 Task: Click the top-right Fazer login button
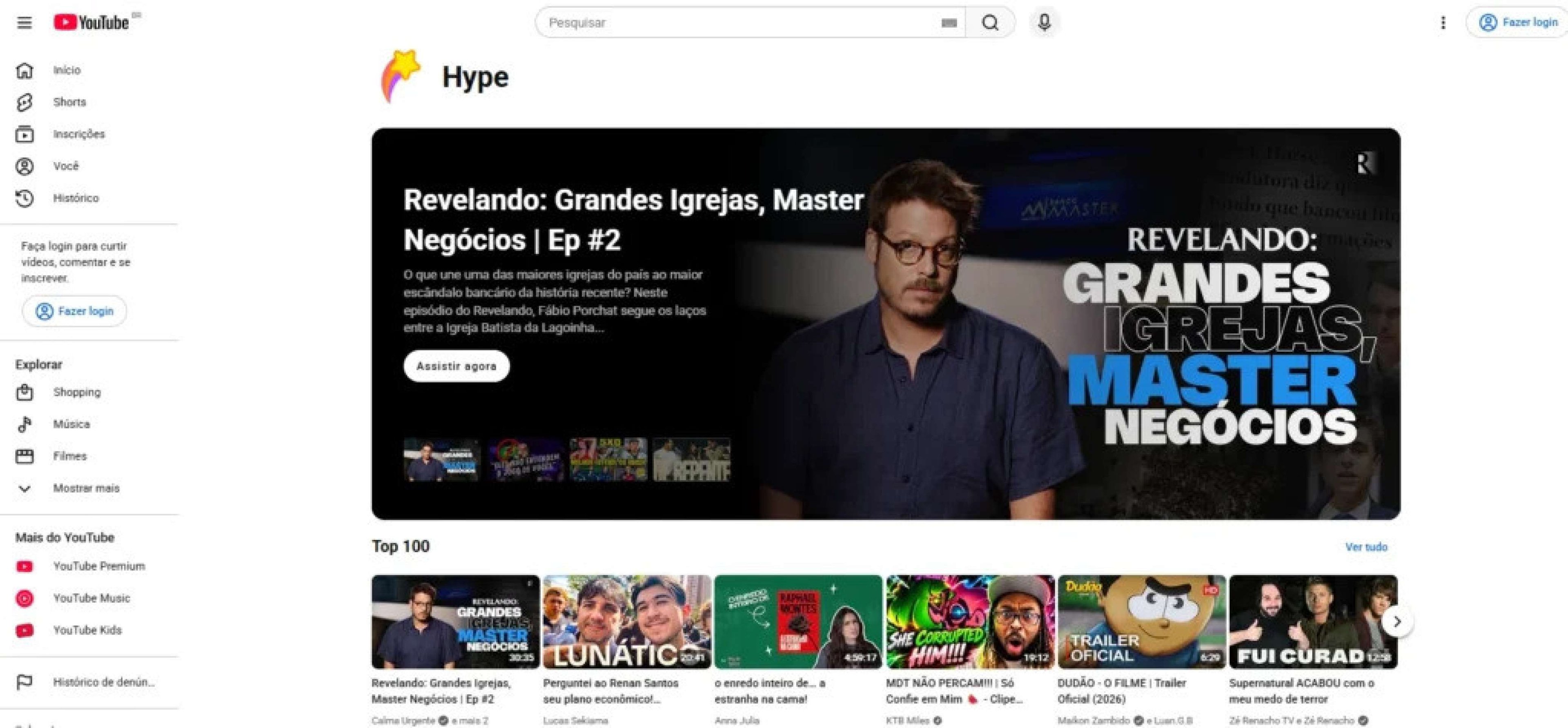[x=1517, y=22]
